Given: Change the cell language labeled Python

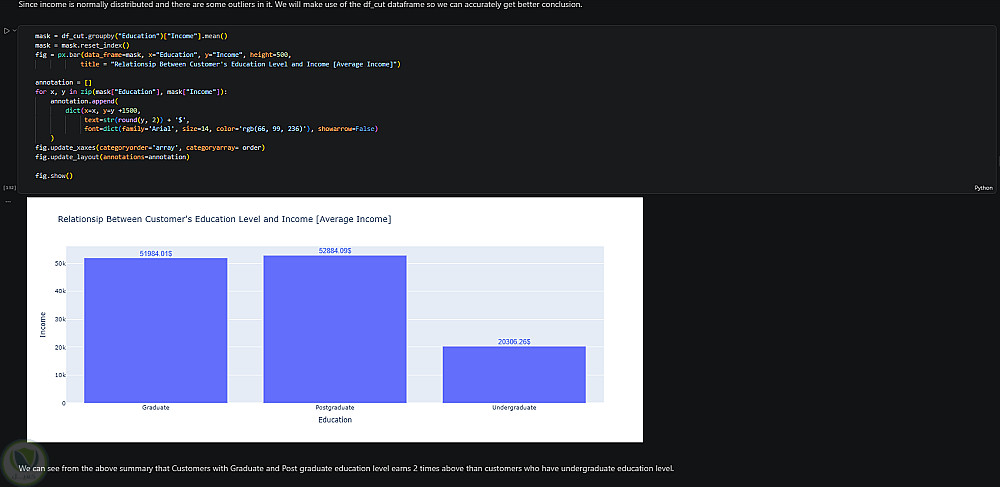Looking at the screenshot, I should 983,188.
